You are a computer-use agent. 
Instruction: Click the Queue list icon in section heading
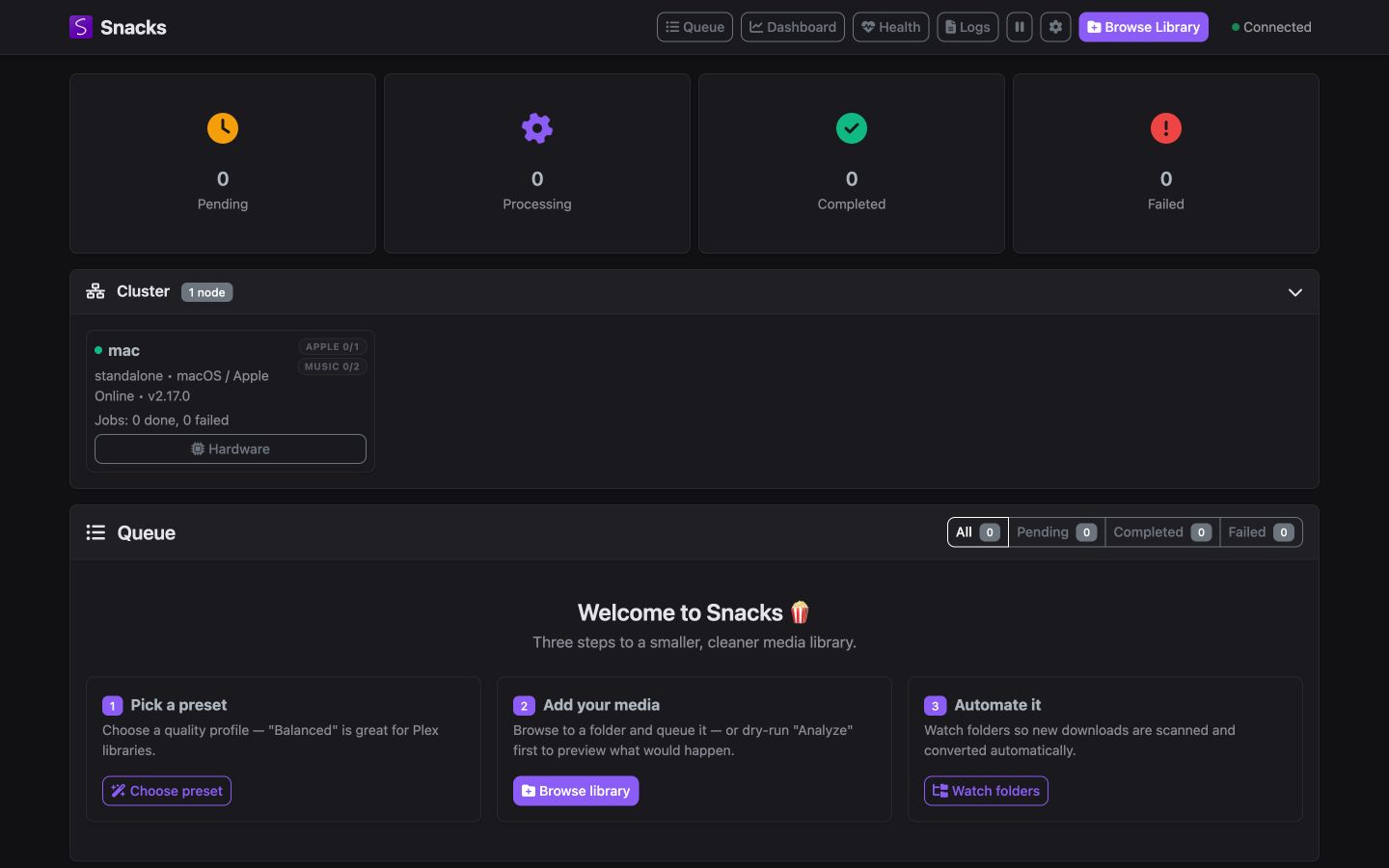pyautogui.click(x=95, y=532)
